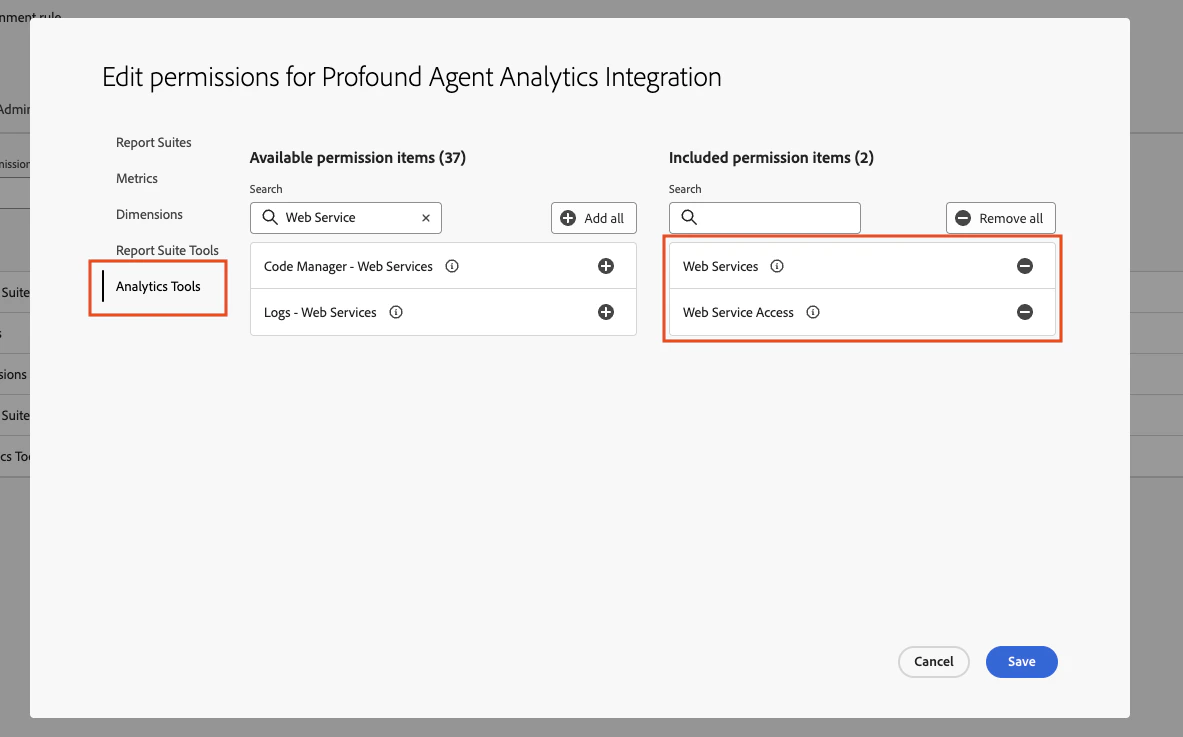Viewport: 1183px width, 737px height.
Task: Show info for Logs - Web Services
Action: (x=396, y=312)
